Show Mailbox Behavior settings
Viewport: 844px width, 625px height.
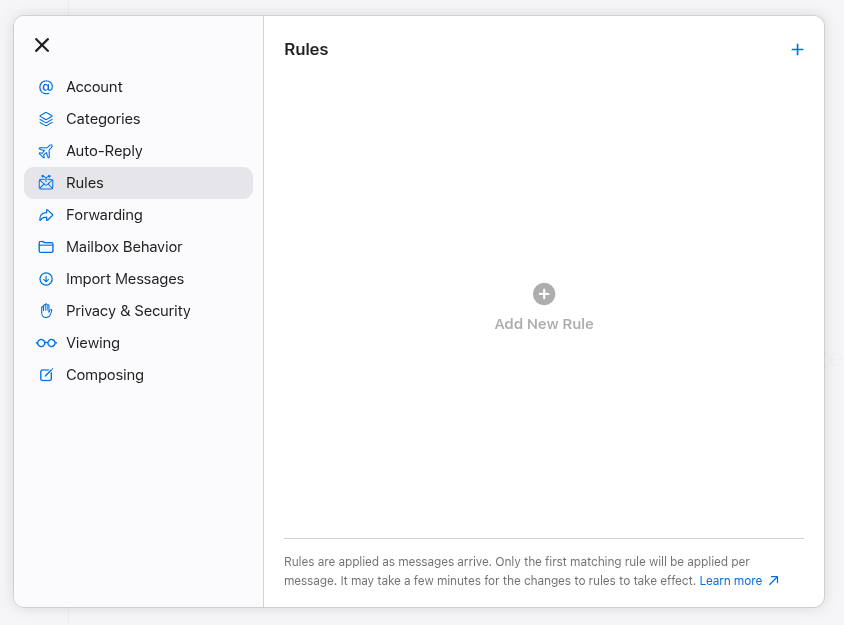(138, 247)
